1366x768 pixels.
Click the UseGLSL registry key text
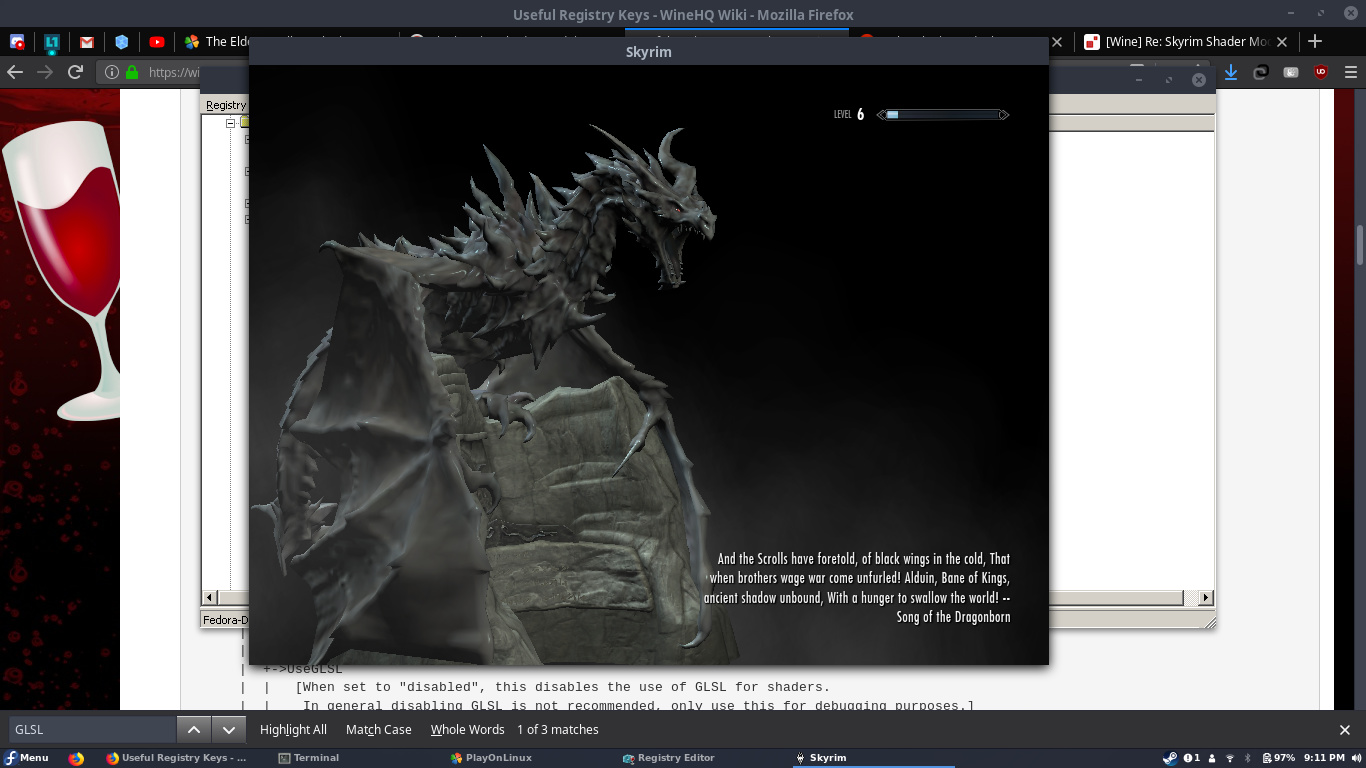[x=314, y=669]
